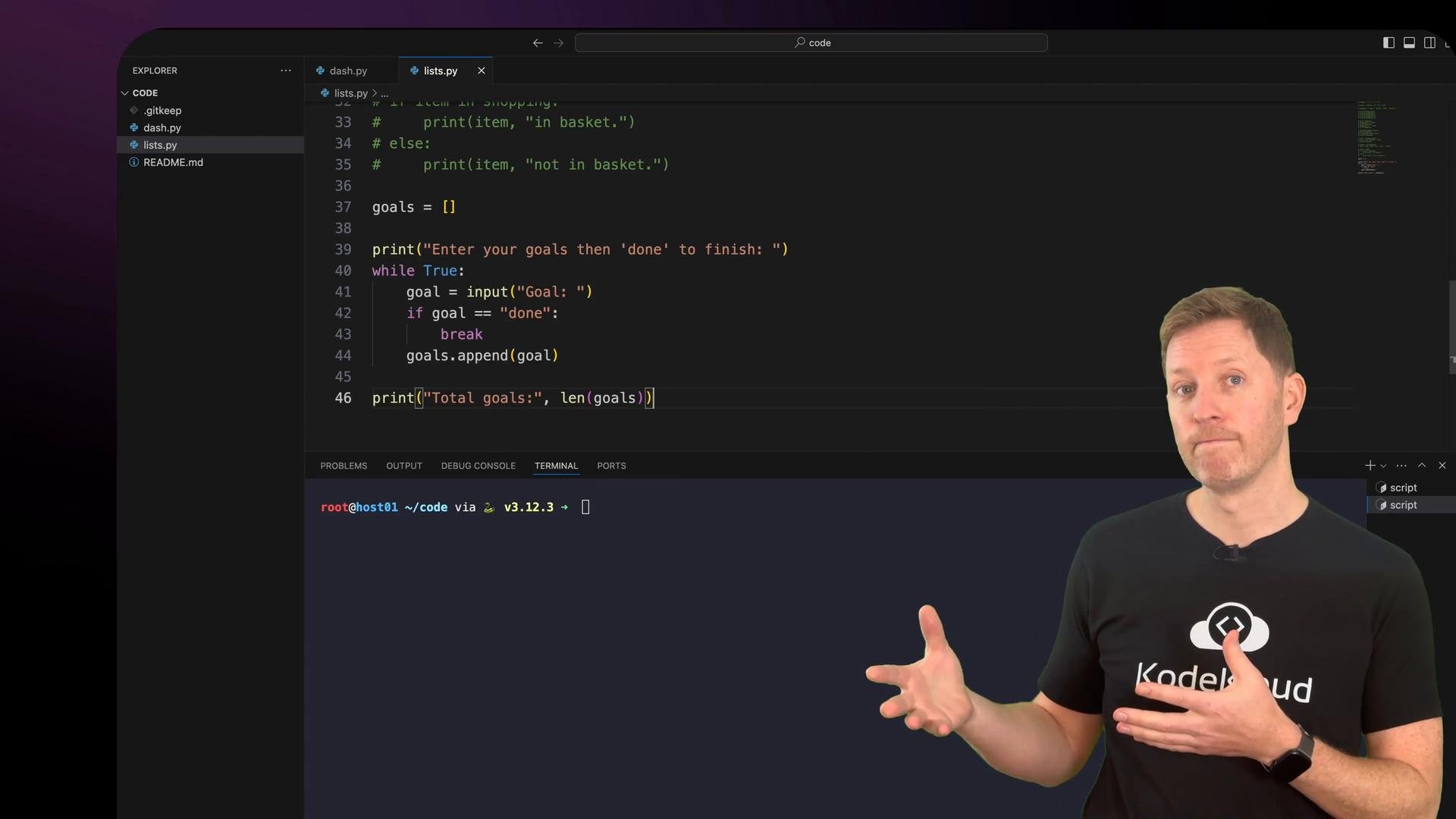Click line number 37 in gutter
This screenshot has height=819, width=1456.
click(343, 207)
